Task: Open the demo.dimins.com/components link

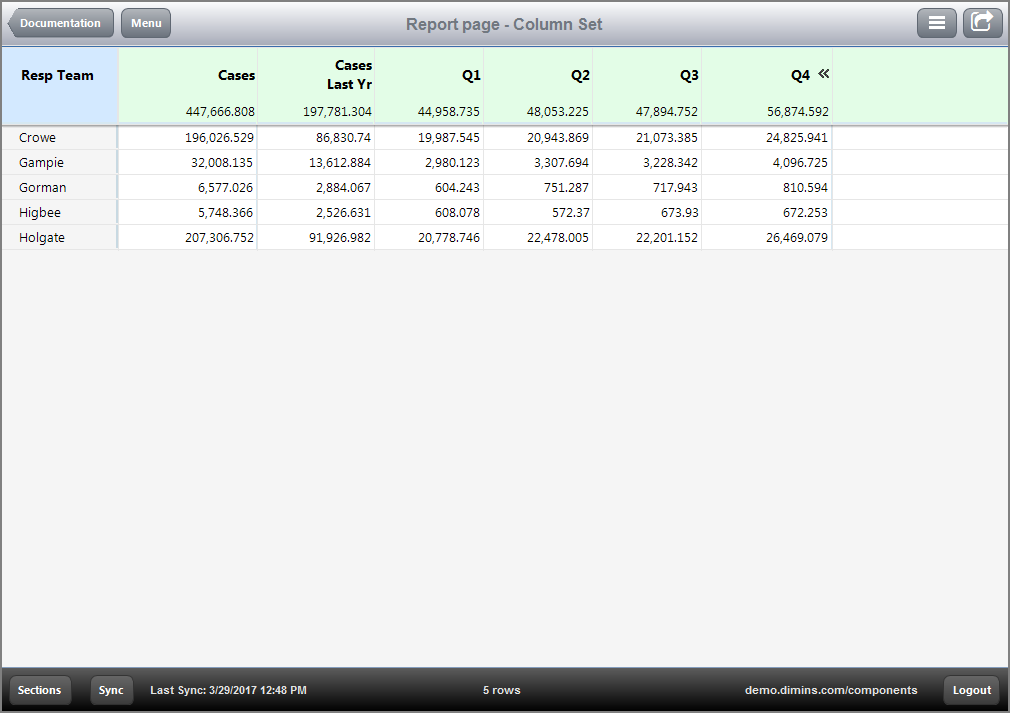Action: pyautogui.click(x=831, y=690)
